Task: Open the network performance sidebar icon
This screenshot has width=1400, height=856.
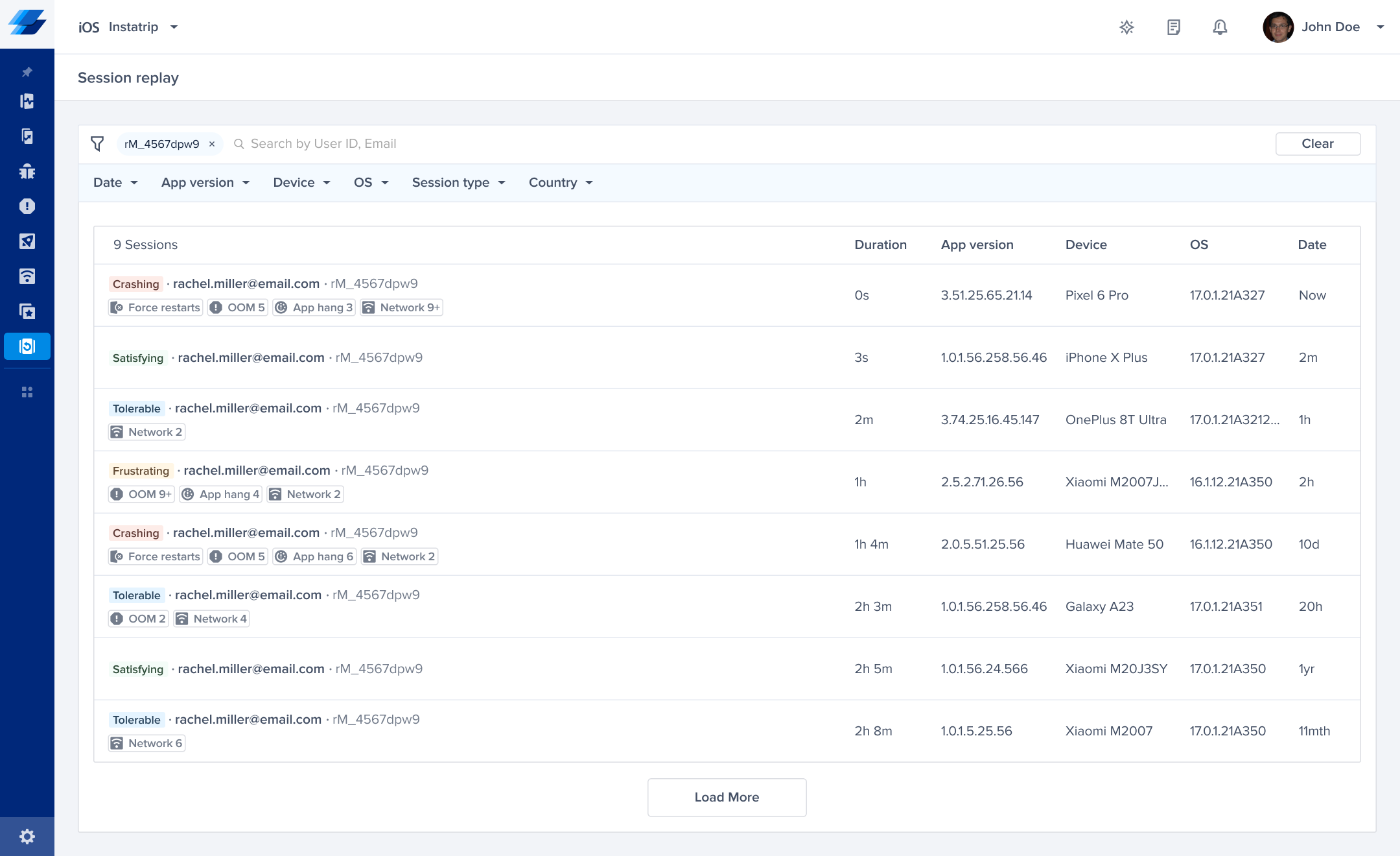Action: 27,276
